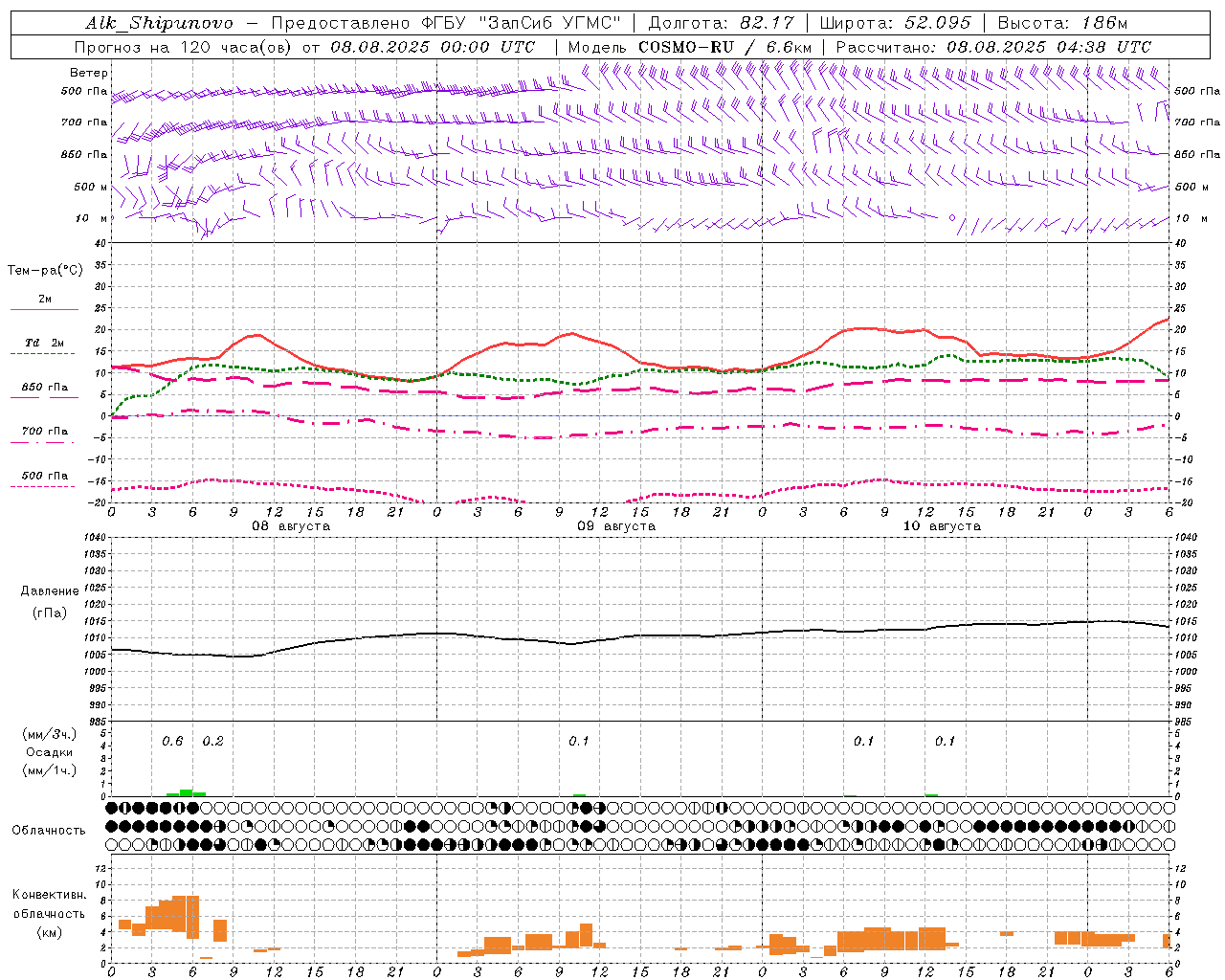The height and width of the screenshot is (980, 1225).
Task: Click Рассчитано: 08.08.2025 04:38 UTC text
Action: click(x=993, y=47)
